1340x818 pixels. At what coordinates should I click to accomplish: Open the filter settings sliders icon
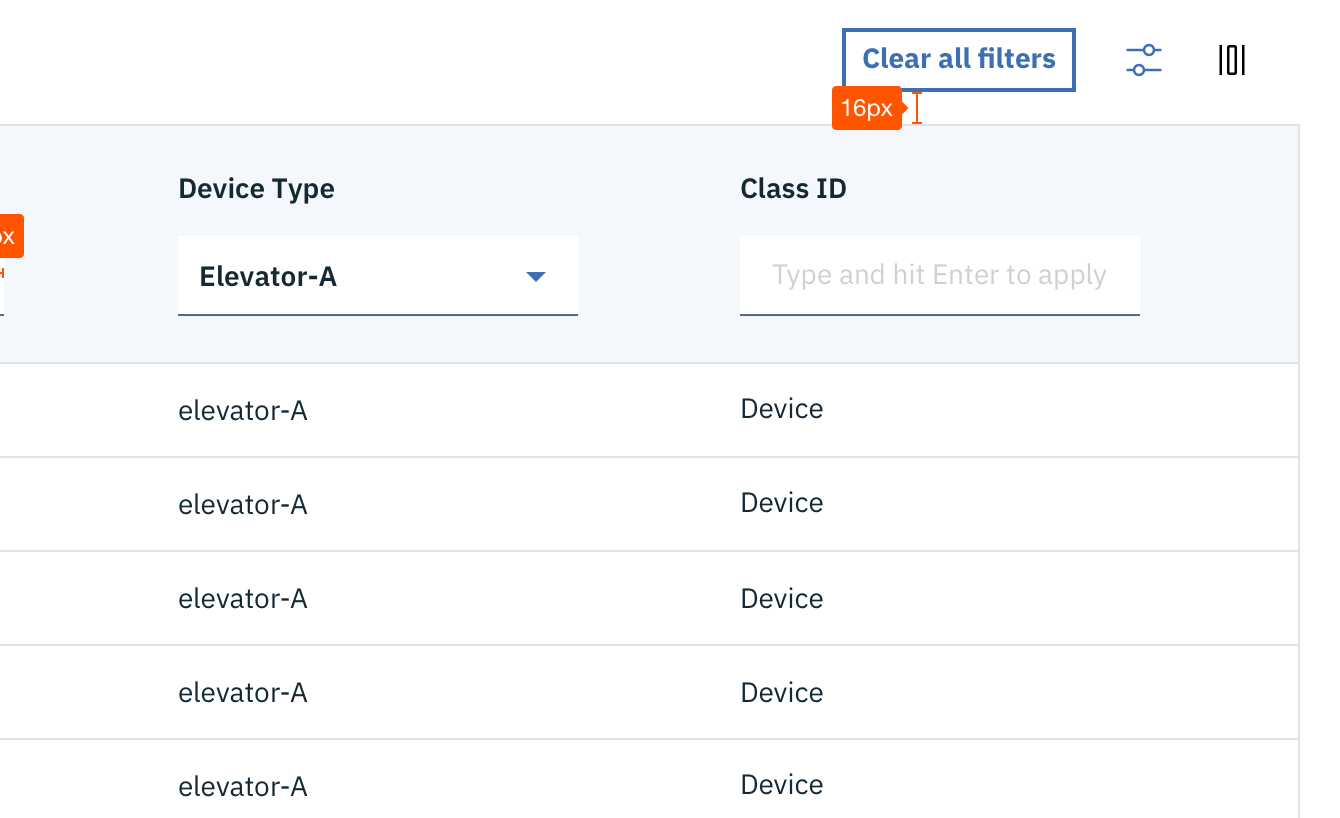[x=1143, y=60]
